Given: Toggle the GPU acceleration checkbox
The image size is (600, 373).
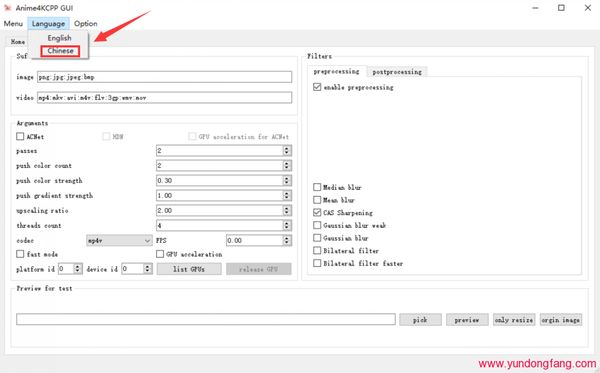Looking at the screenshot, I should pos(160,254).
